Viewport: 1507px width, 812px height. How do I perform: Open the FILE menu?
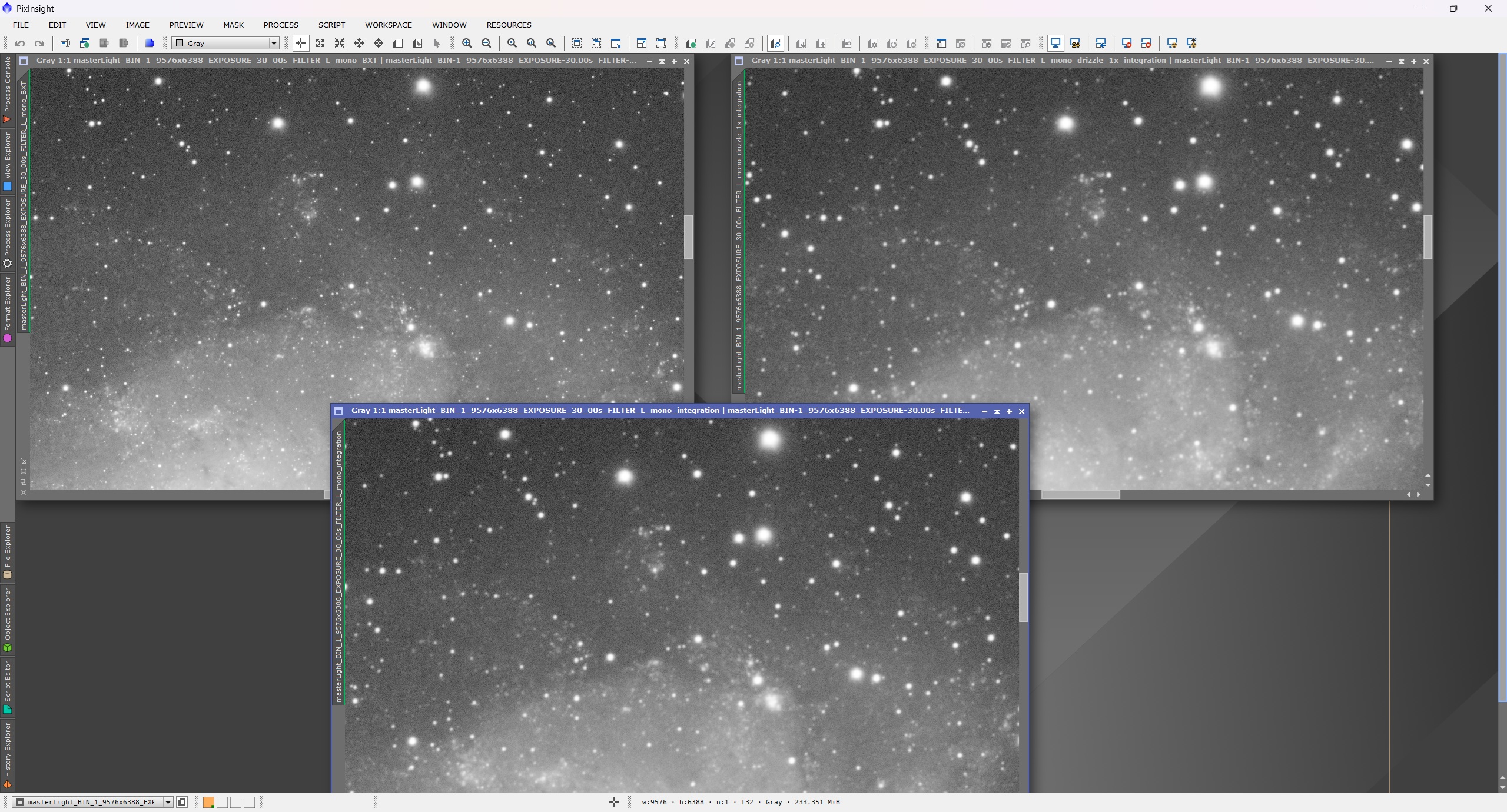click(21, 25)
